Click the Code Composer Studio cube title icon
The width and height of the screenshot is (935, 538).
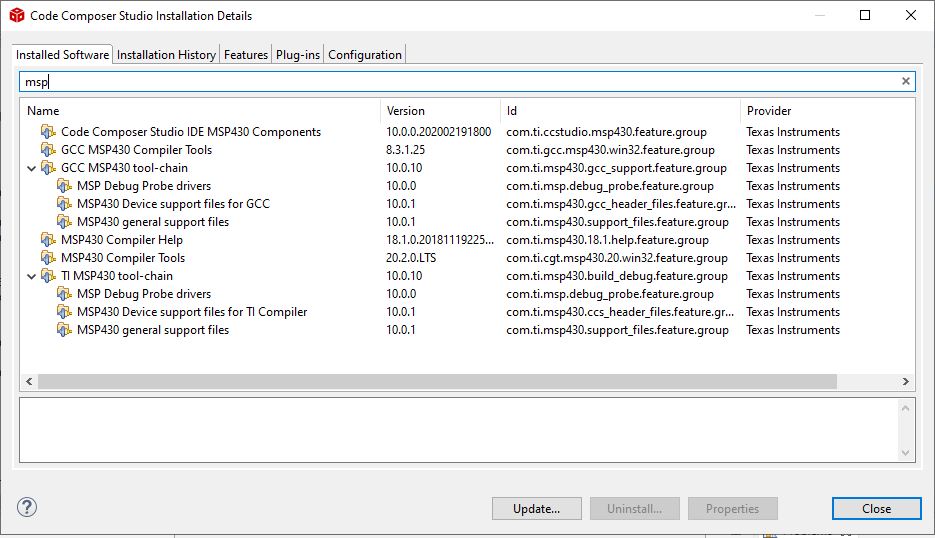tap(17, 16)
